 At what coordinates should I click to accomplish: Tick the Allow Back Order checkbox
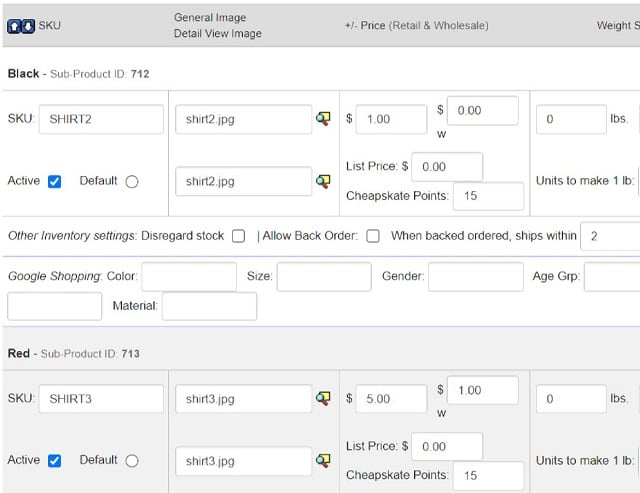point(372,236)
